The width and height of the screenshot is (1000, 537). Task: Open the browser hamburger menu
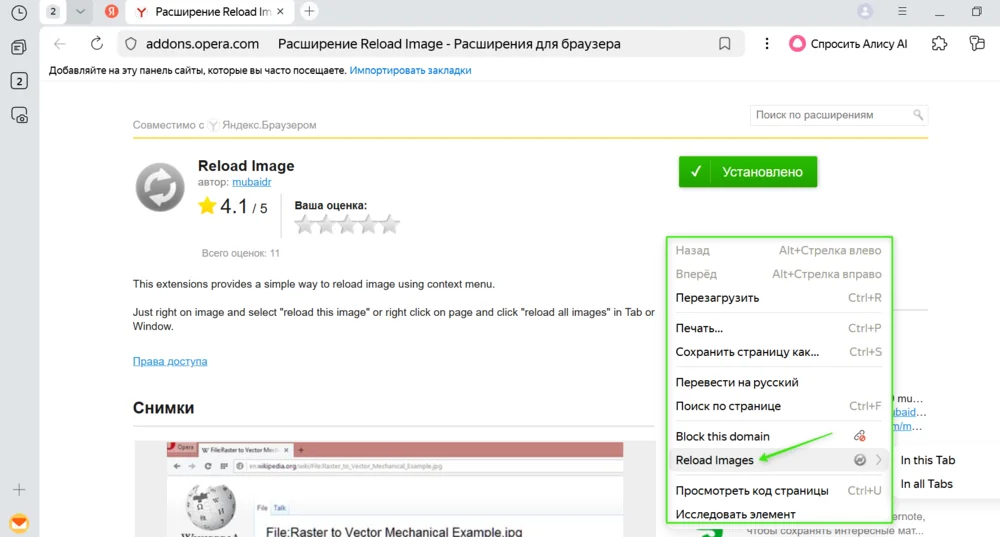click(x=902, y=11)
